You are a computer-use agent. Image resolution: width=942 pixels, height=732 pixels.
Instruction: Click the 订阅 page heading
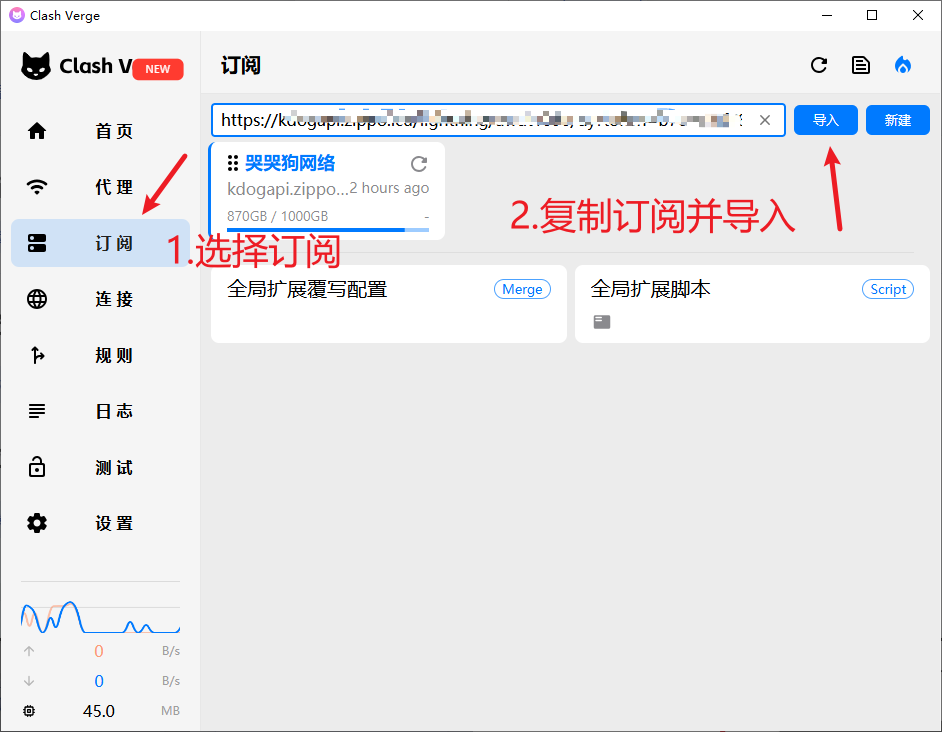[x=241, y=66]
